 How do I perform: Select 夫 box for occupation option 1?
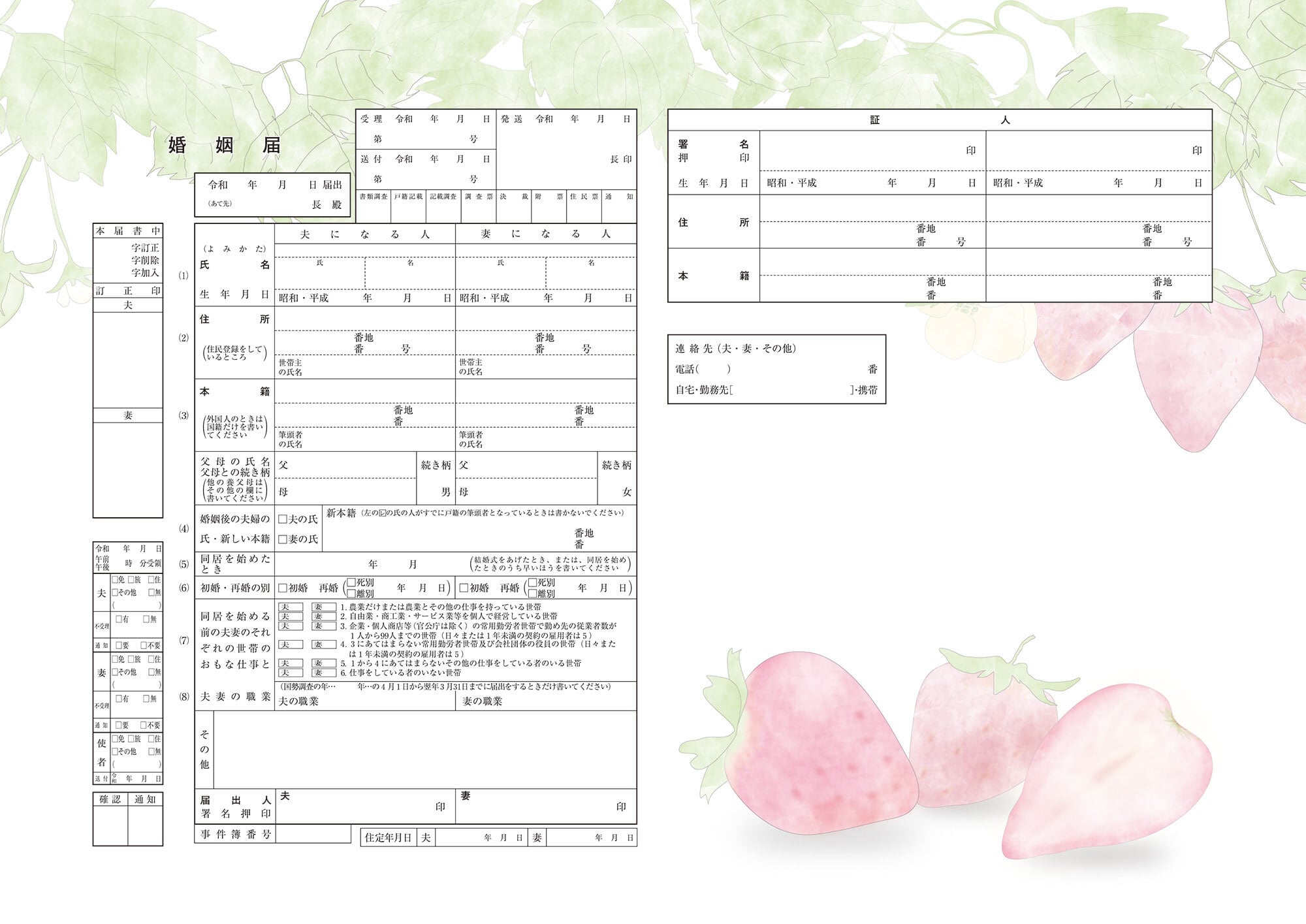pyautogui.click(x=291, y=607)
